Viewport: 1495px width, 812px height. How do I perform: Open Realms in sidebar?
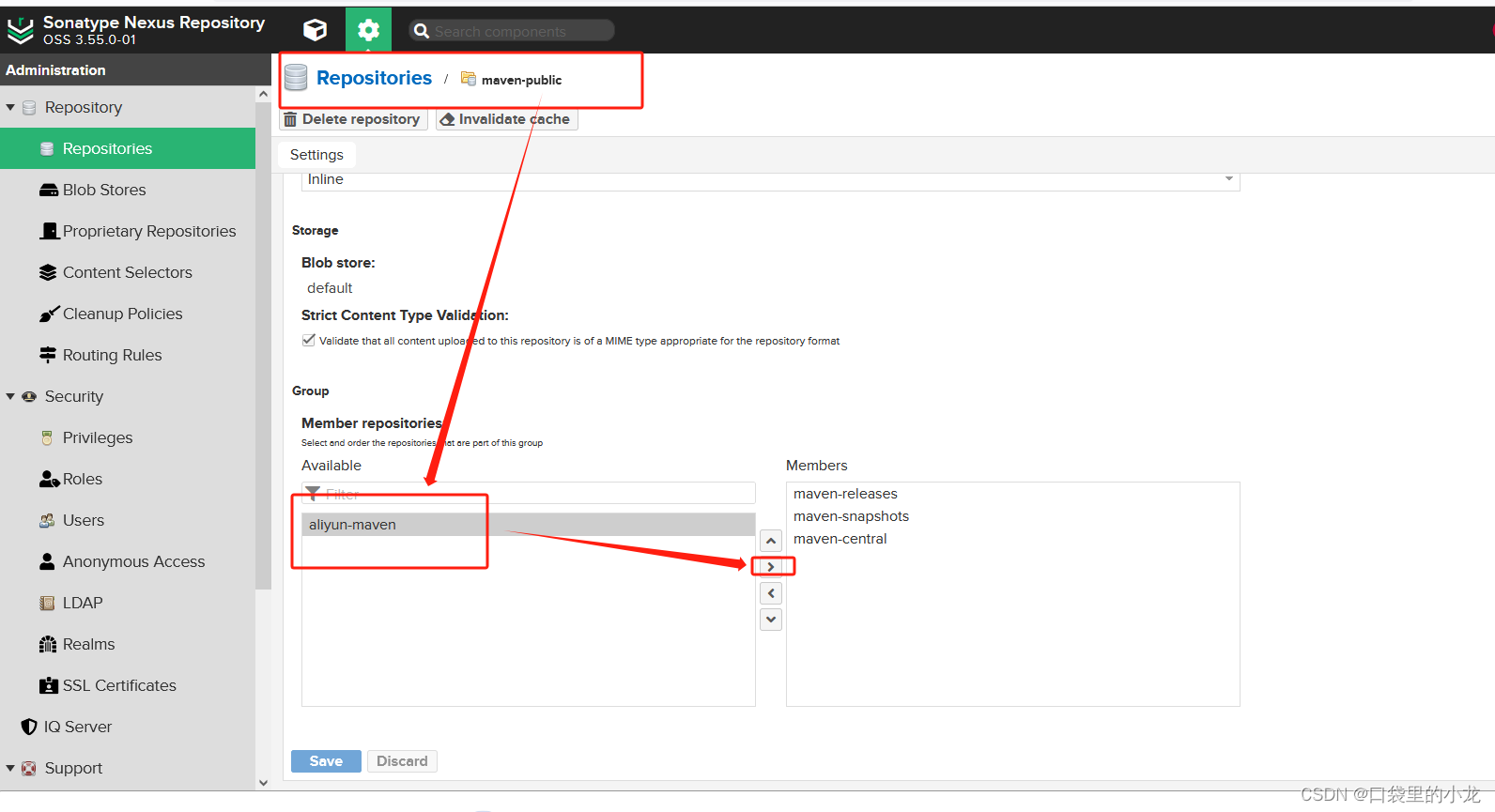128,644
